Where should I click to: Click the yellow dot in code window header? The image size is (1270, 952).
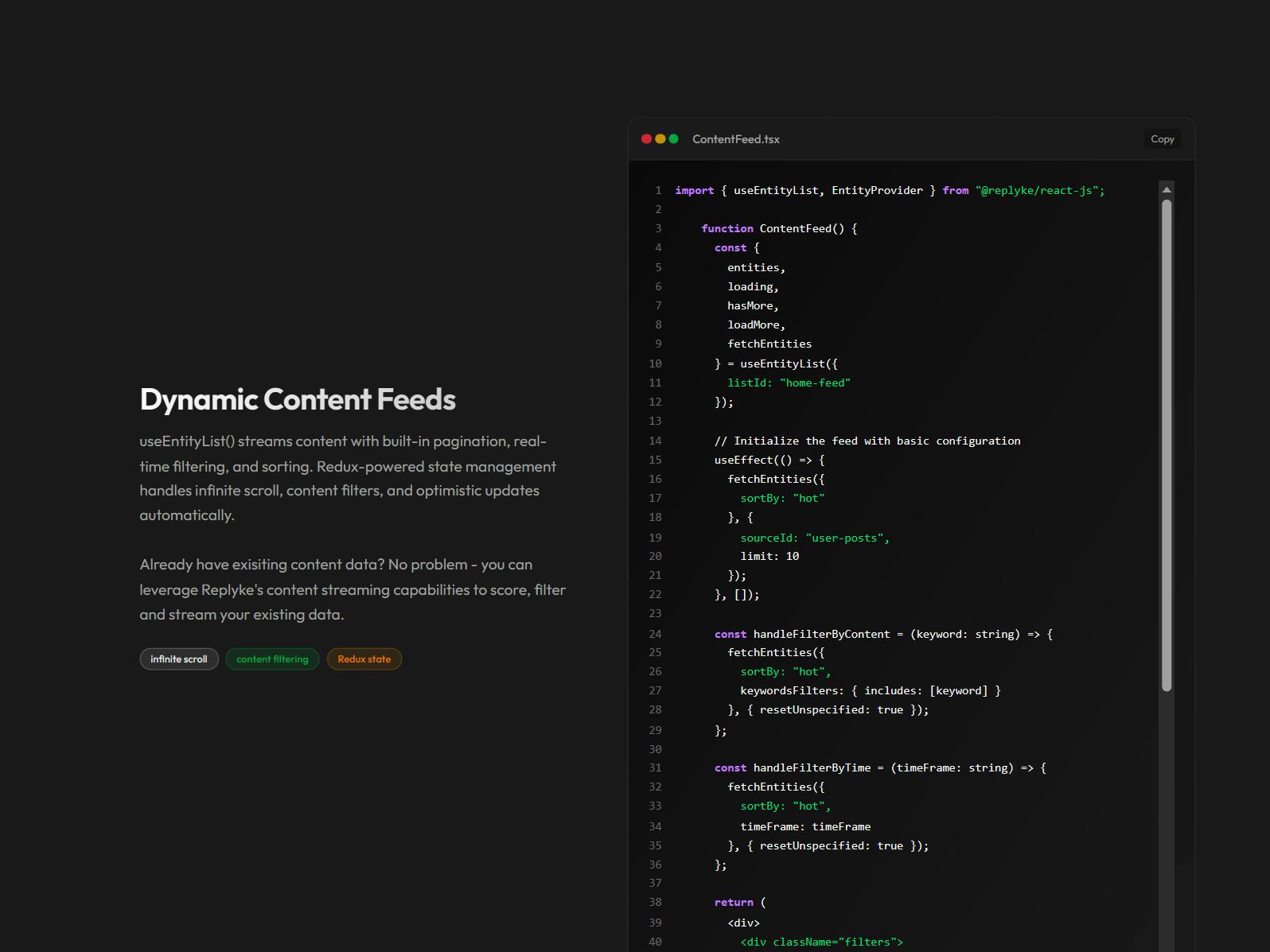tap(660, 139)
